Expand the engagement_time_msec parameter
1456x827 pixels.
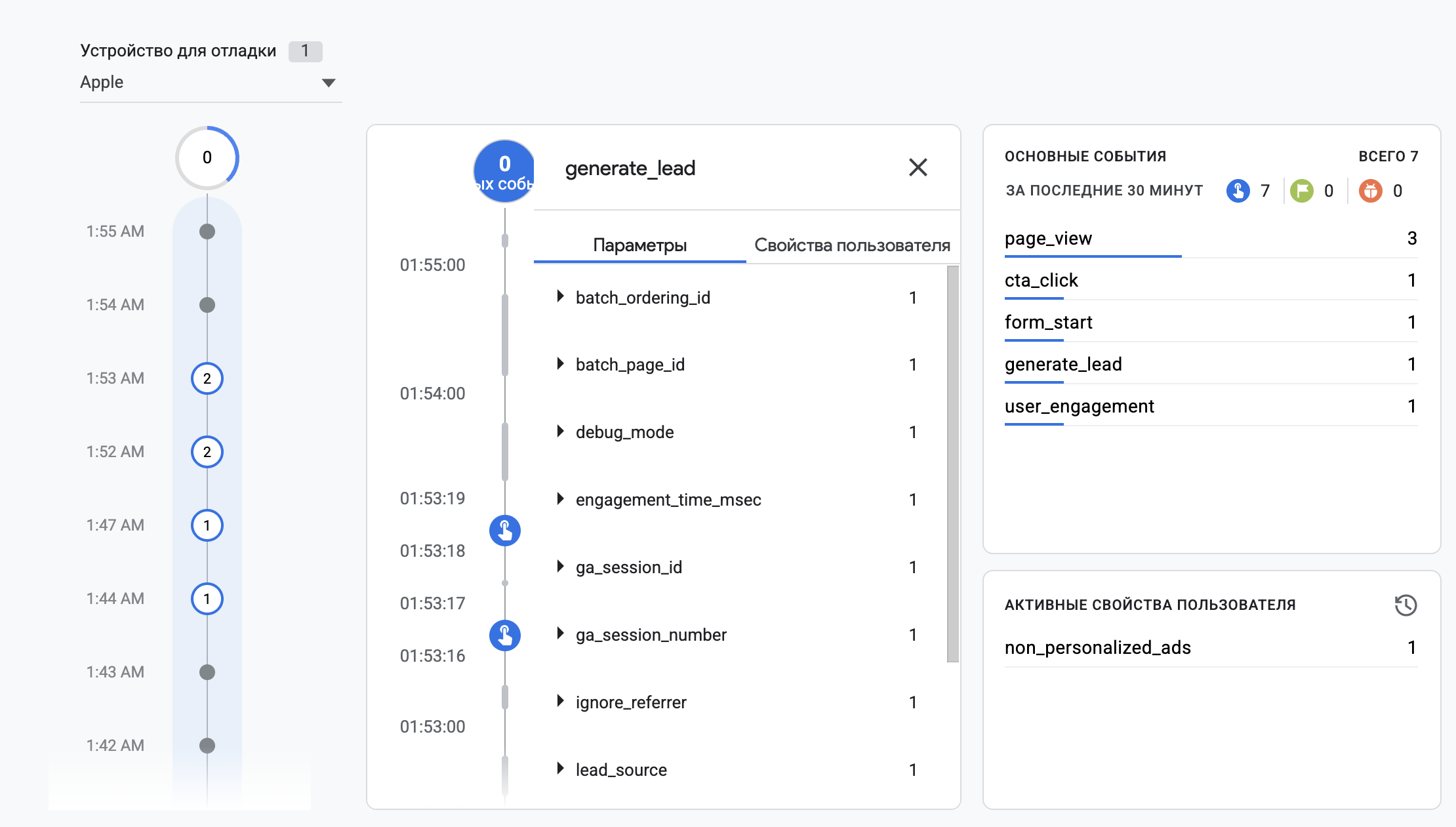click(x=560, y=498)
